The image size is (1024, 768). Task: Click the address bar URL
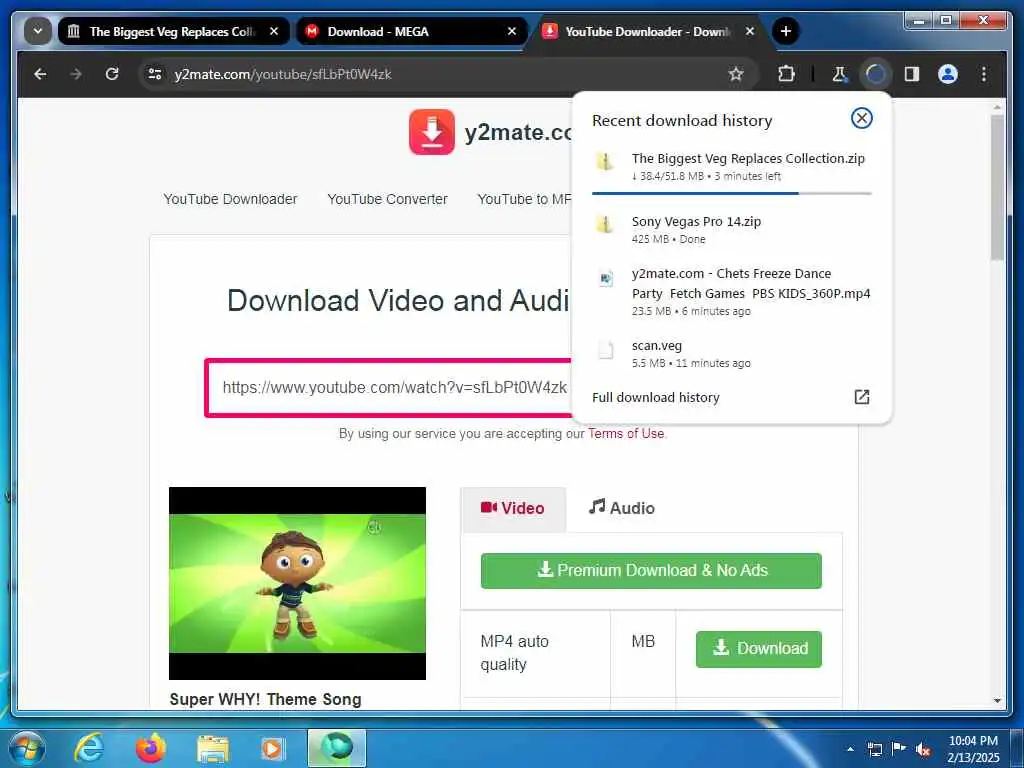[283, 74]
